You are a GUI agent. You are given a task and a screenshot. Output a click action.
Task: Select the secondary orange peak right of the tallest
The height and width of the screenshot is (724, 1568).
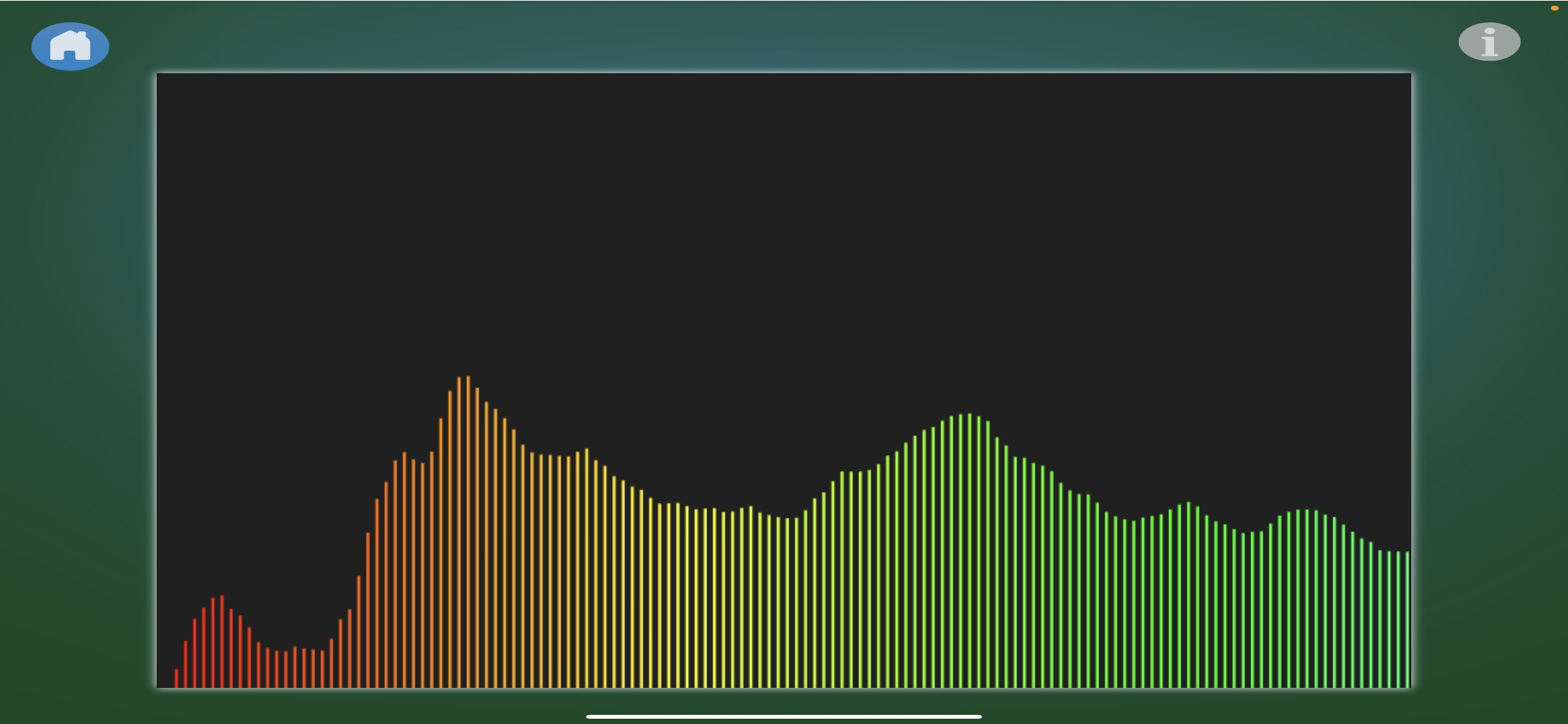click(x=586, y=568)
